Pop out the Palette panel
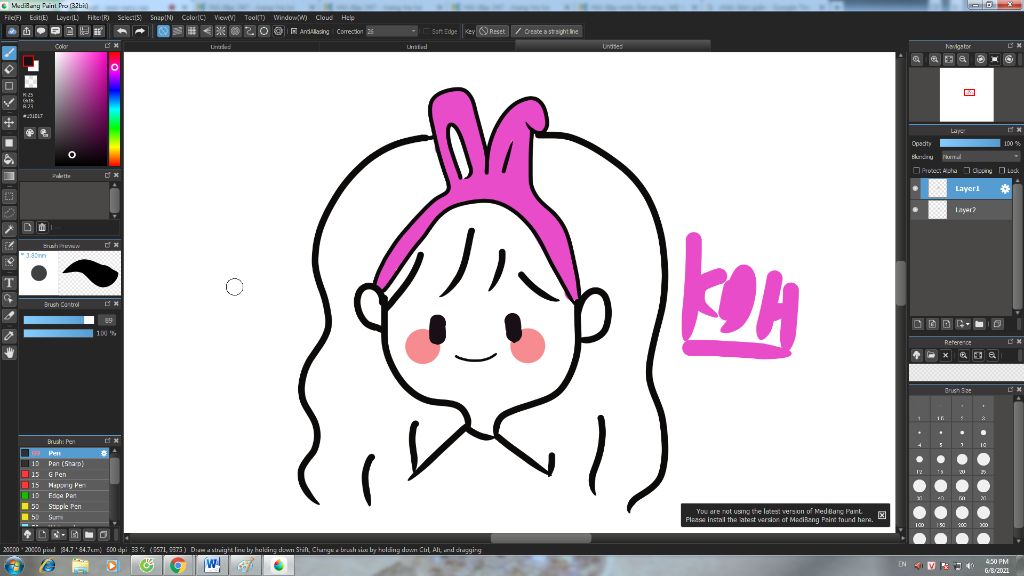This screenshot has width=1024, height=576. pos(108,175)
